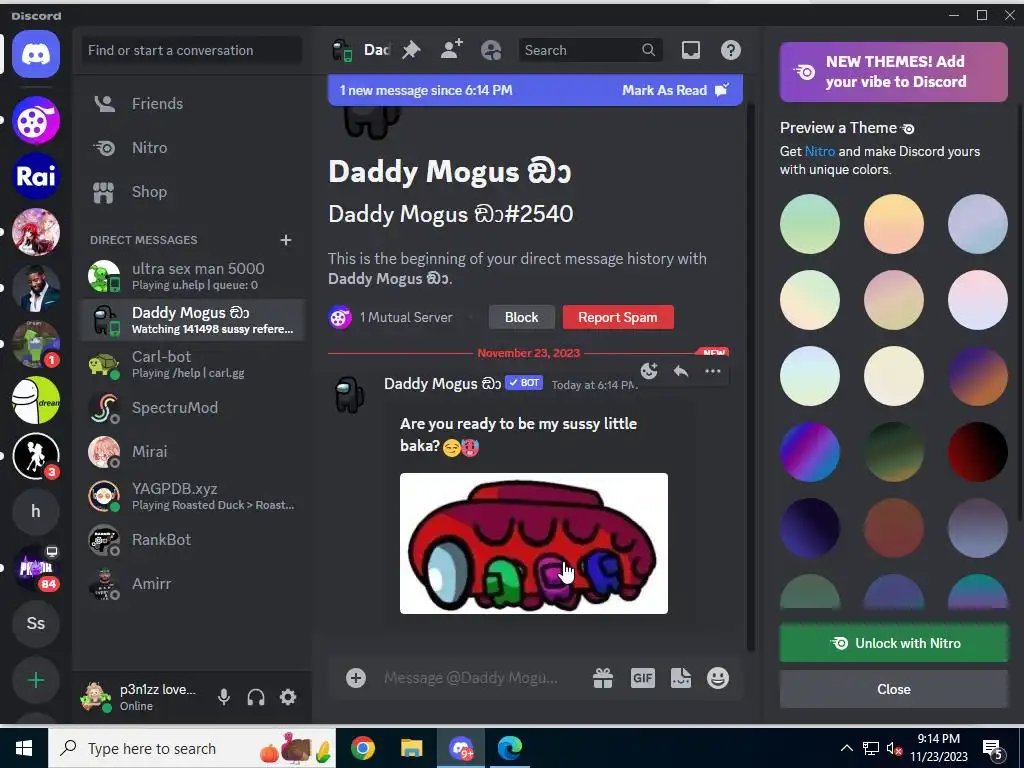Send a gift via gift icon
This screenshot has width=1024, height=768.
pyautogui.click(x=603, y=678)
